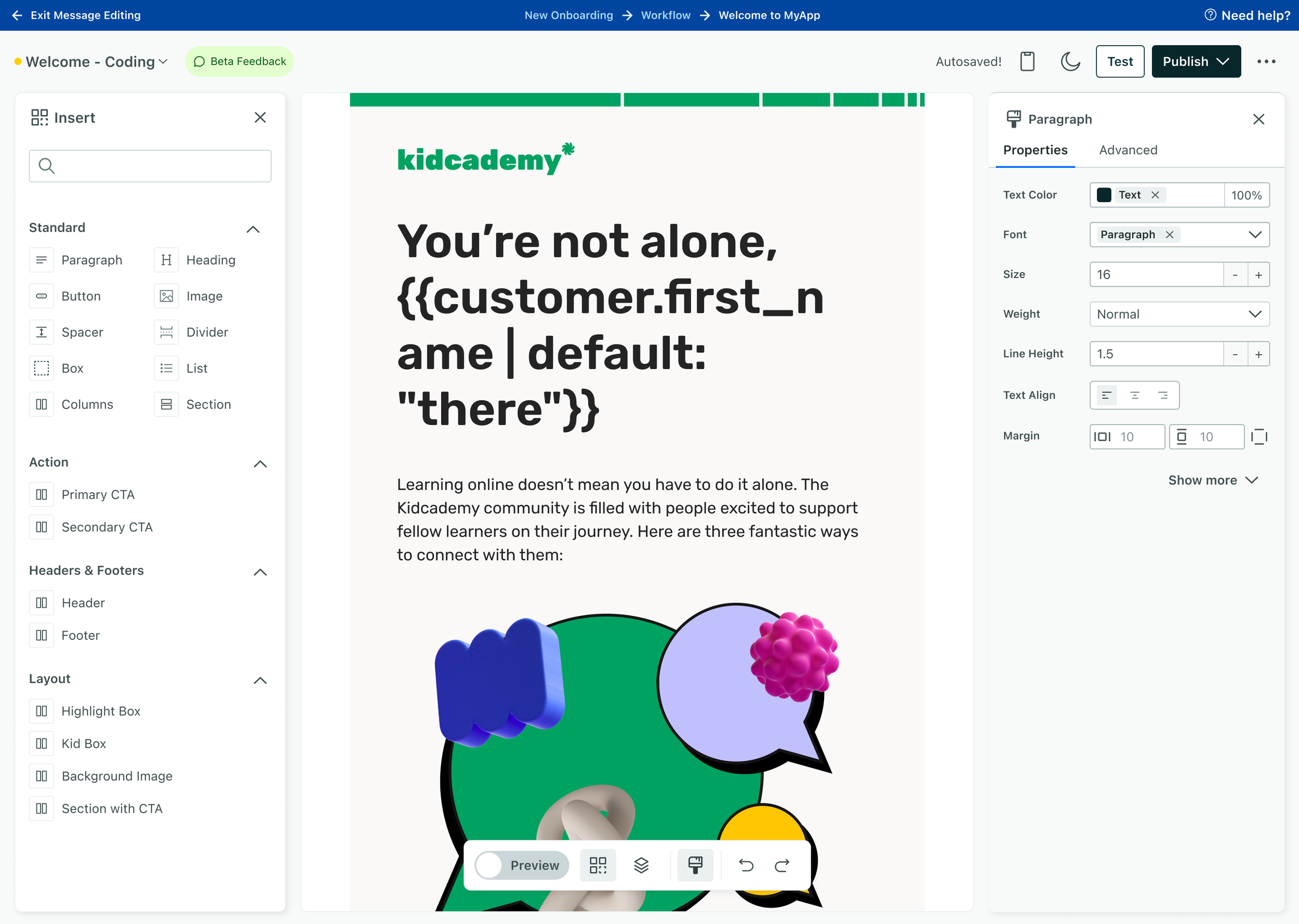Insert a Heading block
The height and width of the screenshot is (924, 1299).
tap(195, 260)
